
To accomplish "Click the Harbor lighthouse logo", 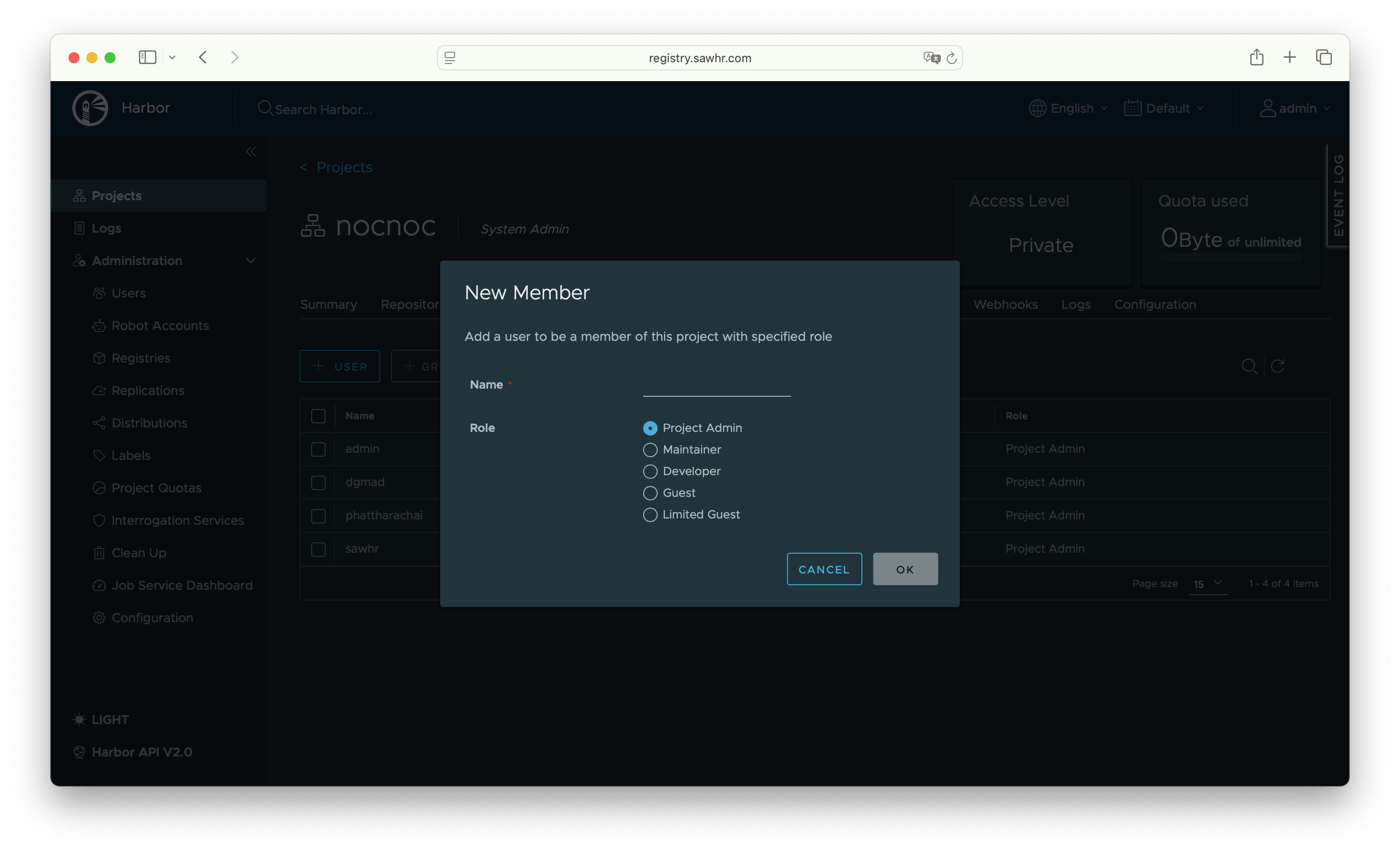I will tap(90, 108).
